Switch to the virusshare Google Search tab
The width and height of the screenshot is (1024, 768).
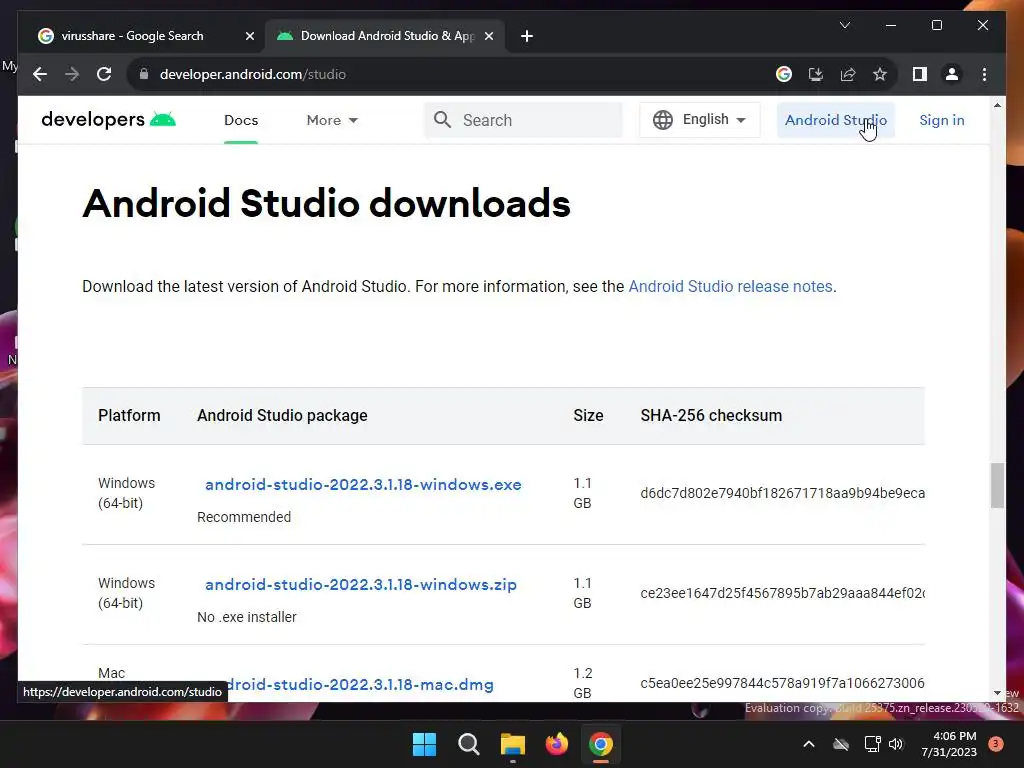[133, 36]
